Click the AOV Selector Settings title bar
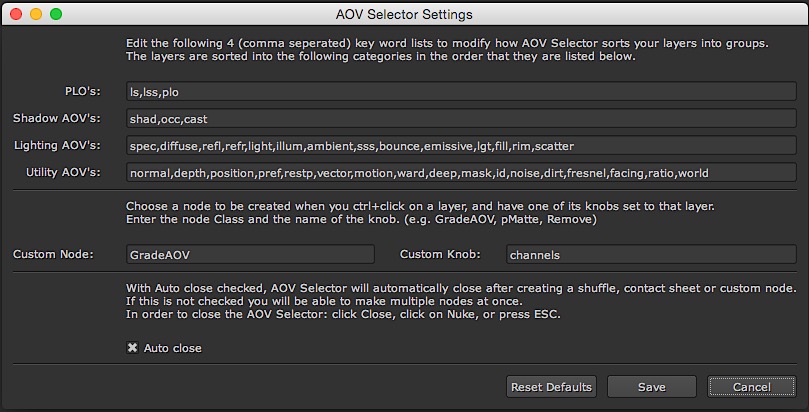This screenshot has width=809, height=412. point(404,15)
